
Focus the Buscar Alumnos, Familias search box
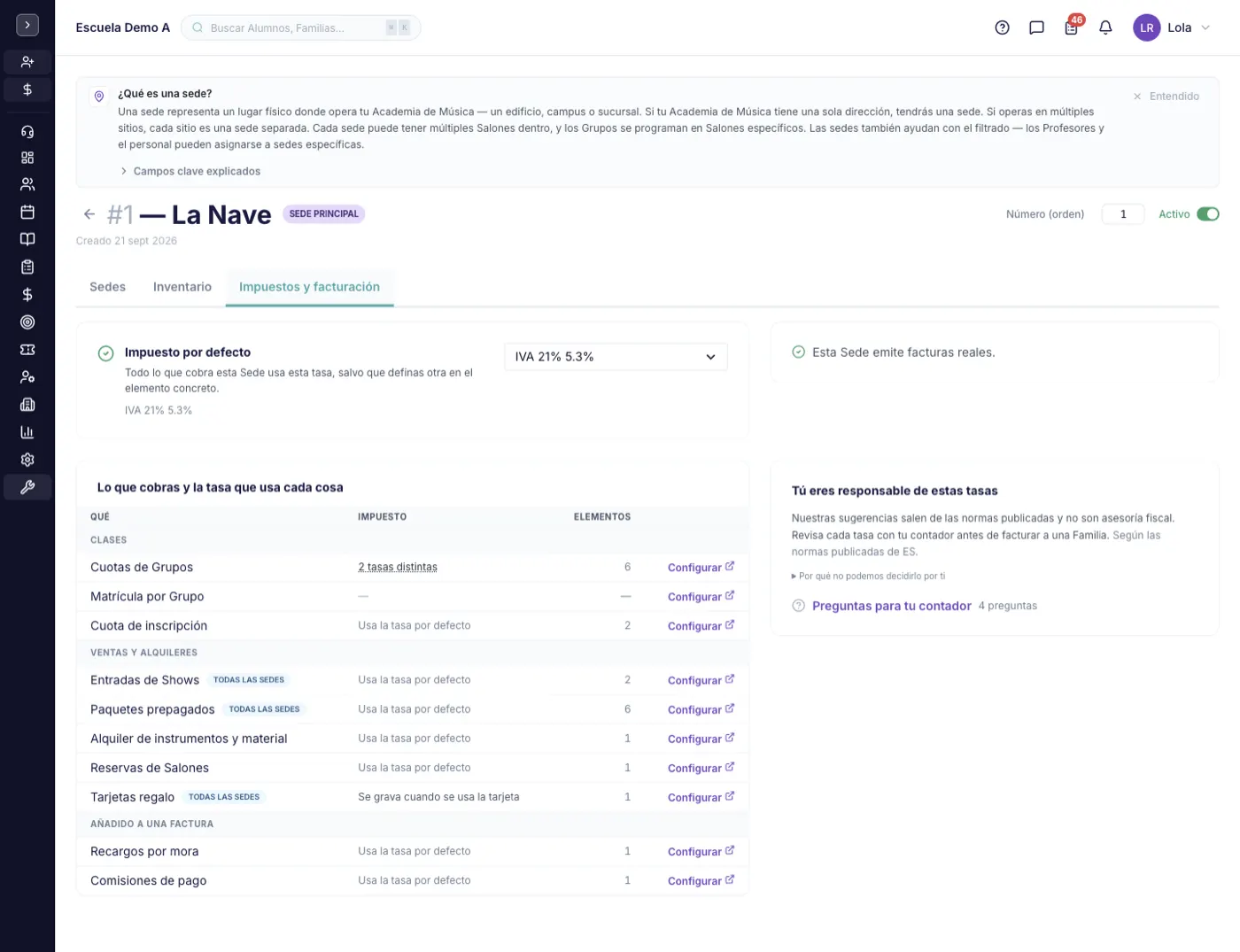[301, 27]
